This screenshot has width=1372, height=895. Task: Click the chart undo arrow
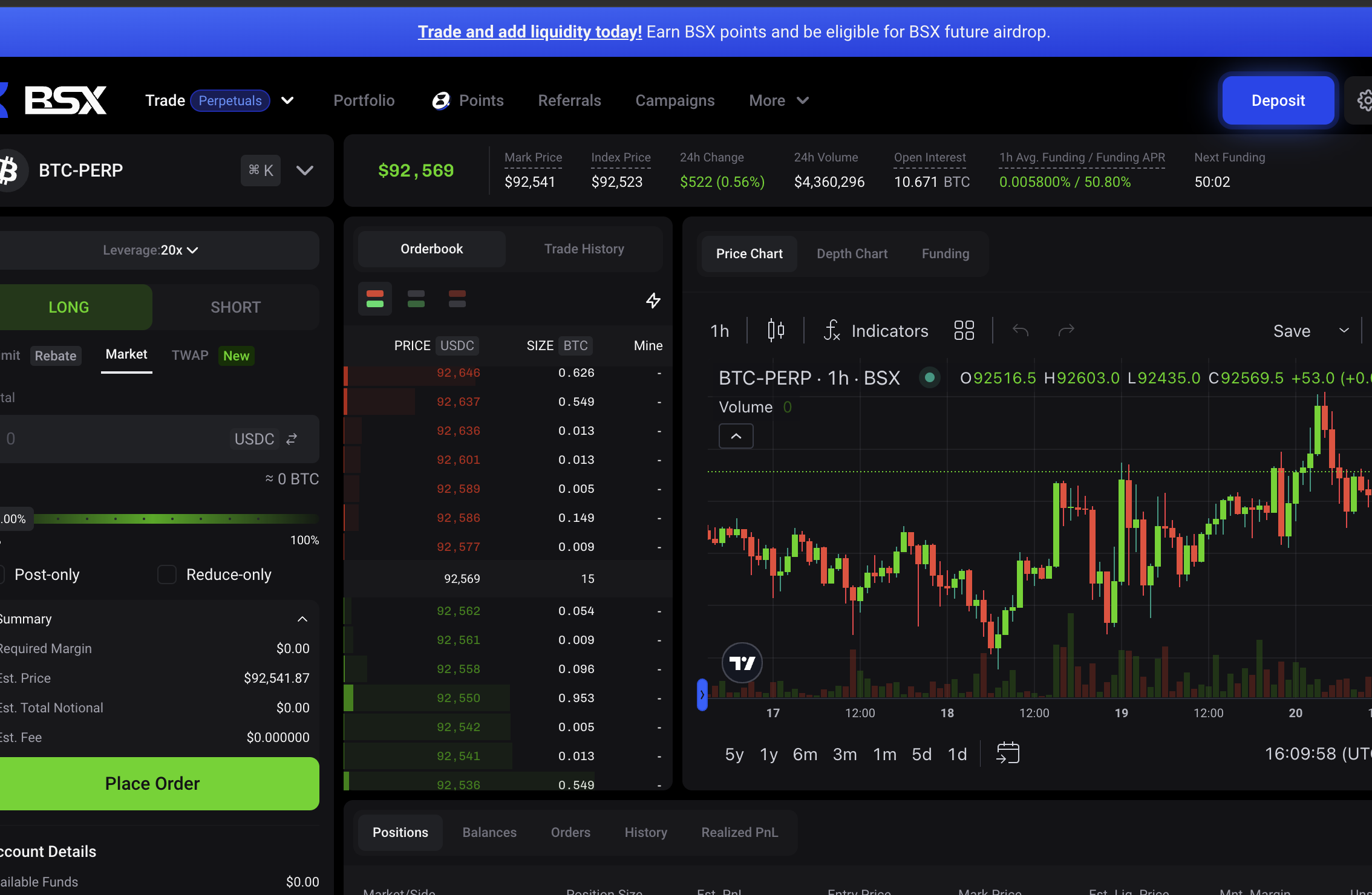coord(1021,330)
